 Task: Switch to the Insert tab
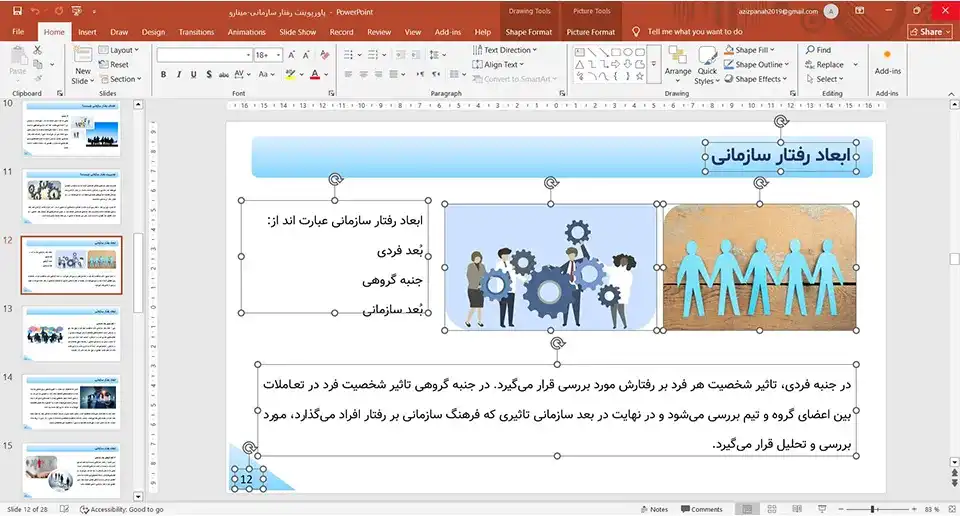tap(87, 32)
